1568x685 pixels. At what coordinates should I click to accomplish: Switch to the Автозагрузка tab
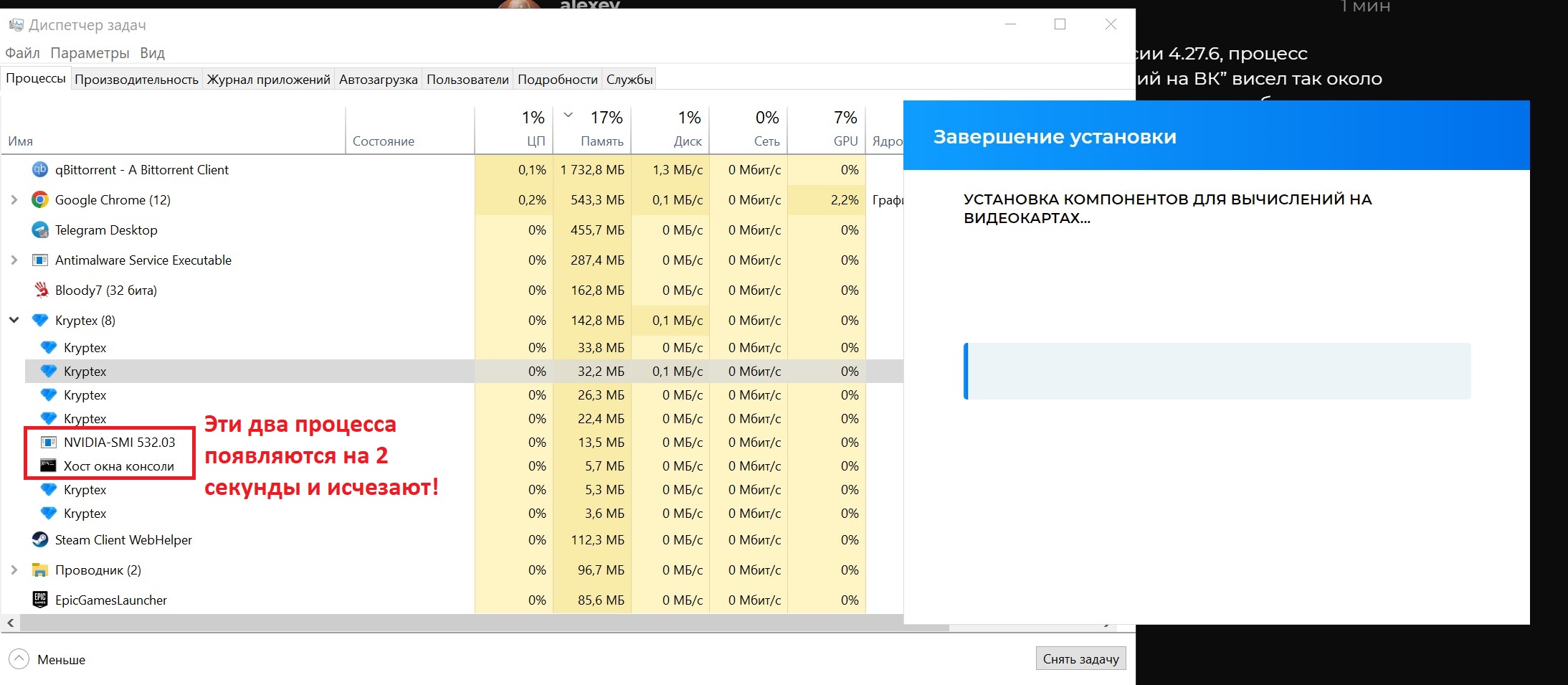[379, 80]
